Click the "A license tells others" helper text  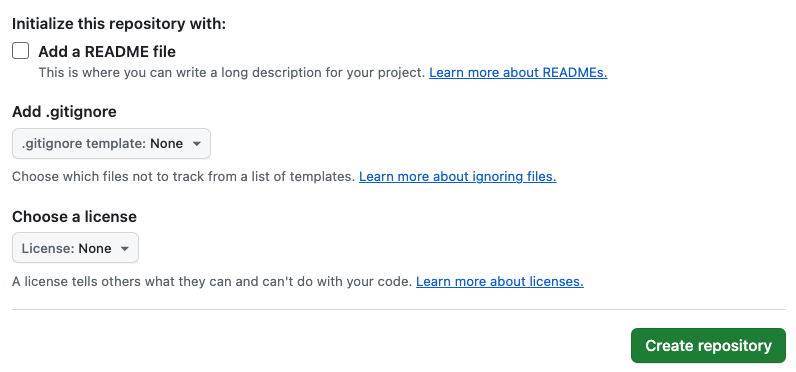pyautogui.click(x=212, y=281)
